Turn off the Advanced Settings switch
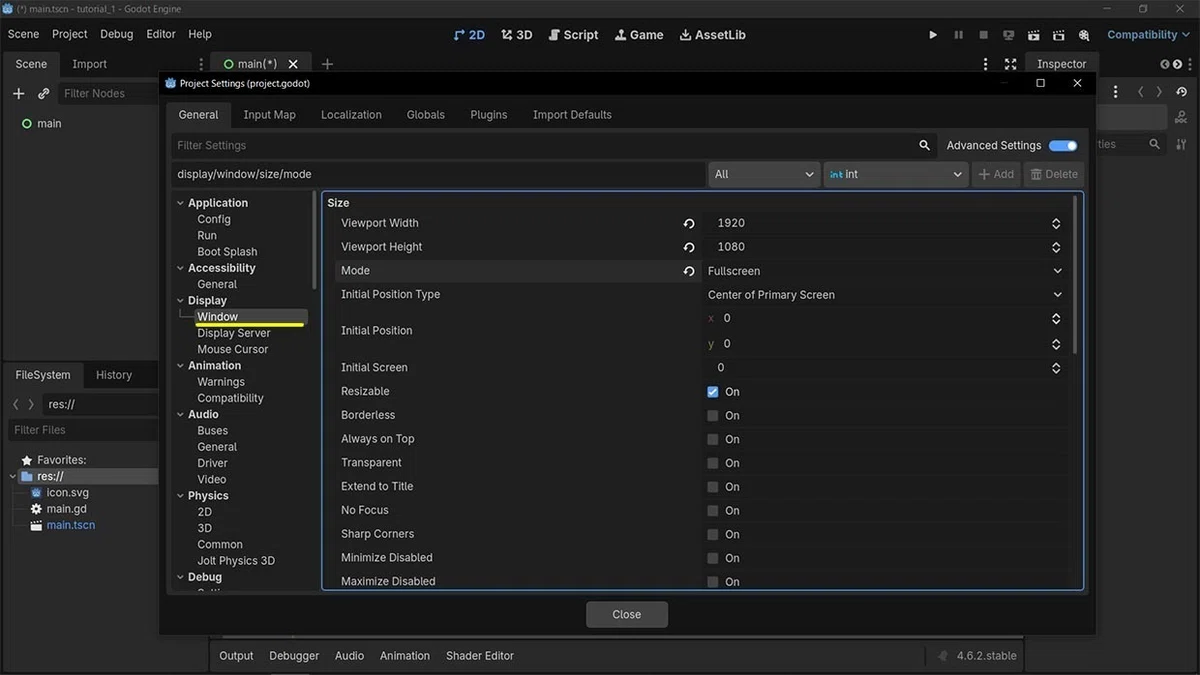 tap(1063, 145)
